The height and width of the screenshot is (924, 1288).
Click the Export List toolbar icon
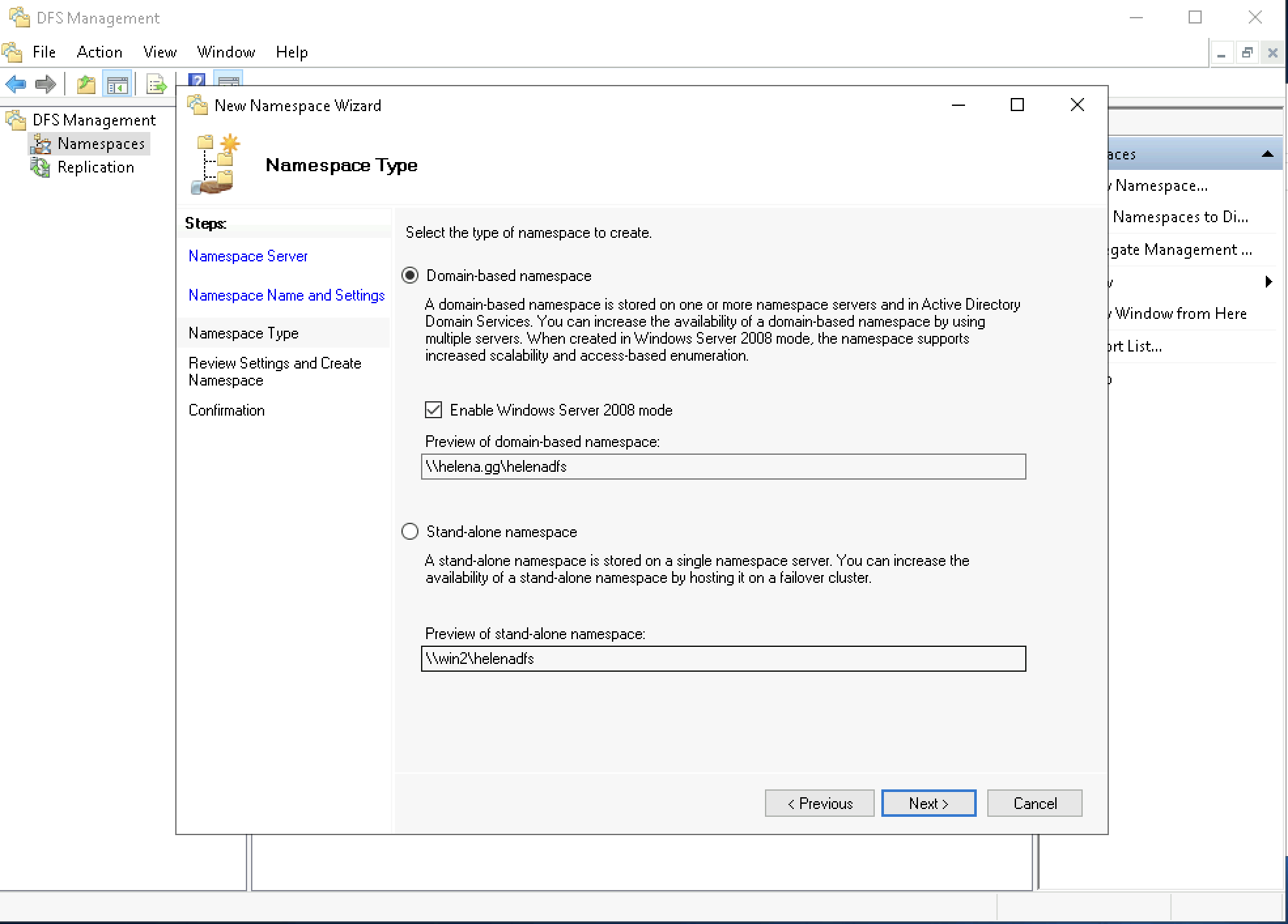(156, 84)
